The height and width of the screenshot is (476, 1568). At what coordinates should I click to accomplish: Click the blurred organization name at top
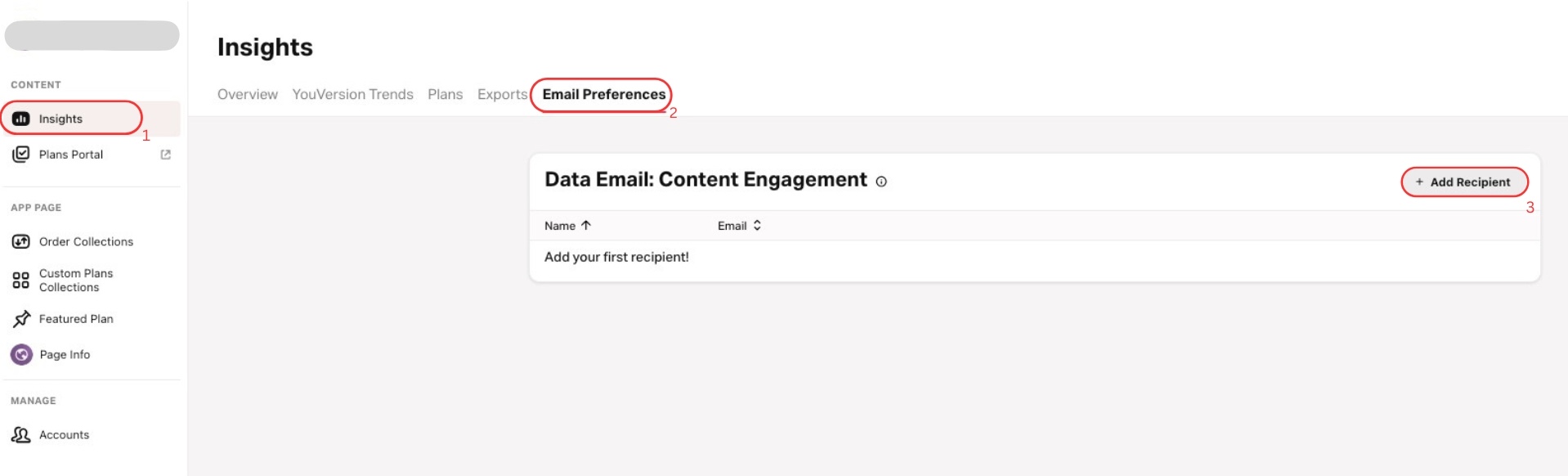92,36
